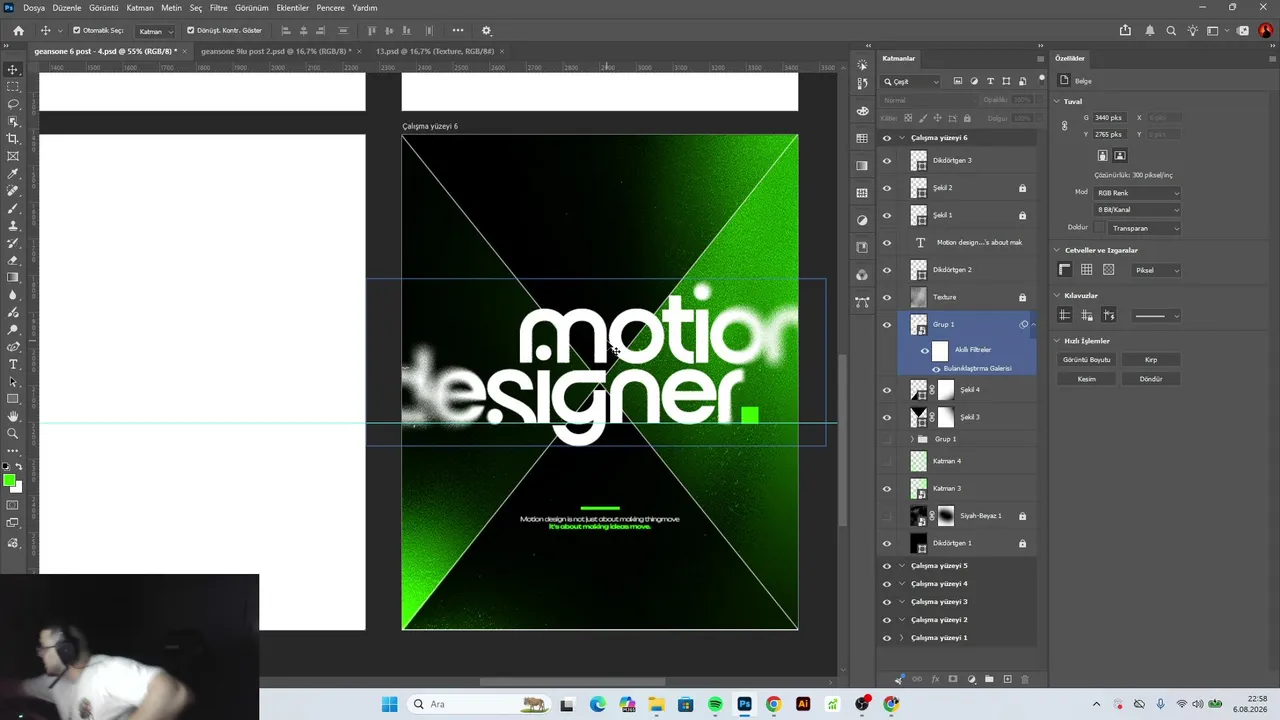Select the Crop tool
Screen dimensions: 1280x720
(x=13, y=139)
